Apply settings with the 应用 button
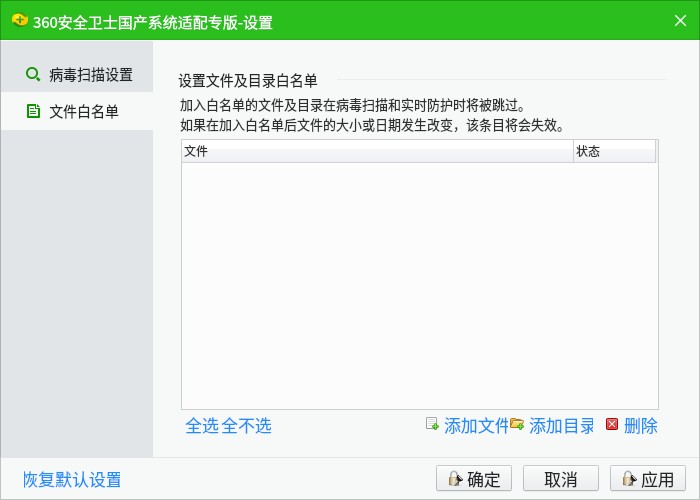 click(648, 479)
